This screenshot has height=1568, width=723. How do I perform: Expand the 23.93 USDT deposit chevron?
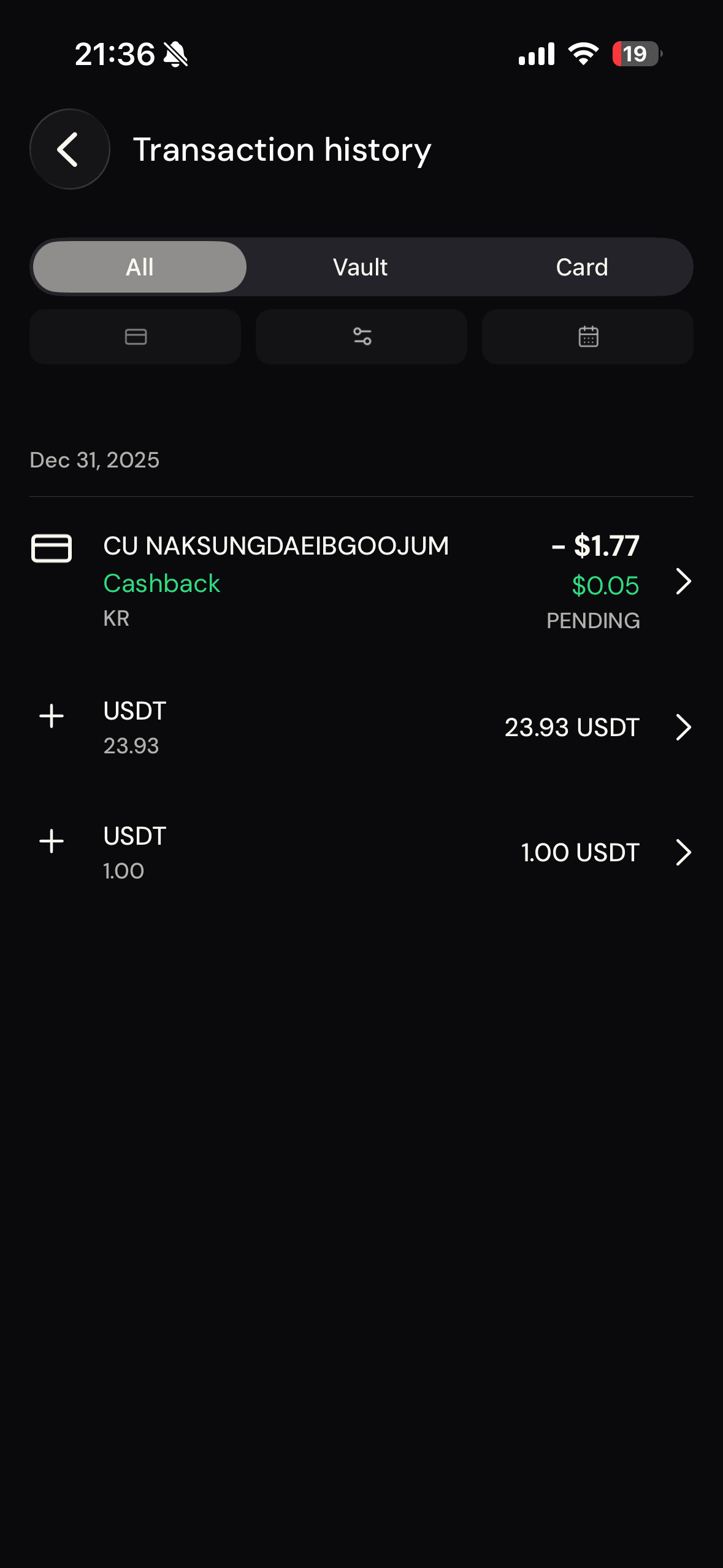683,728
